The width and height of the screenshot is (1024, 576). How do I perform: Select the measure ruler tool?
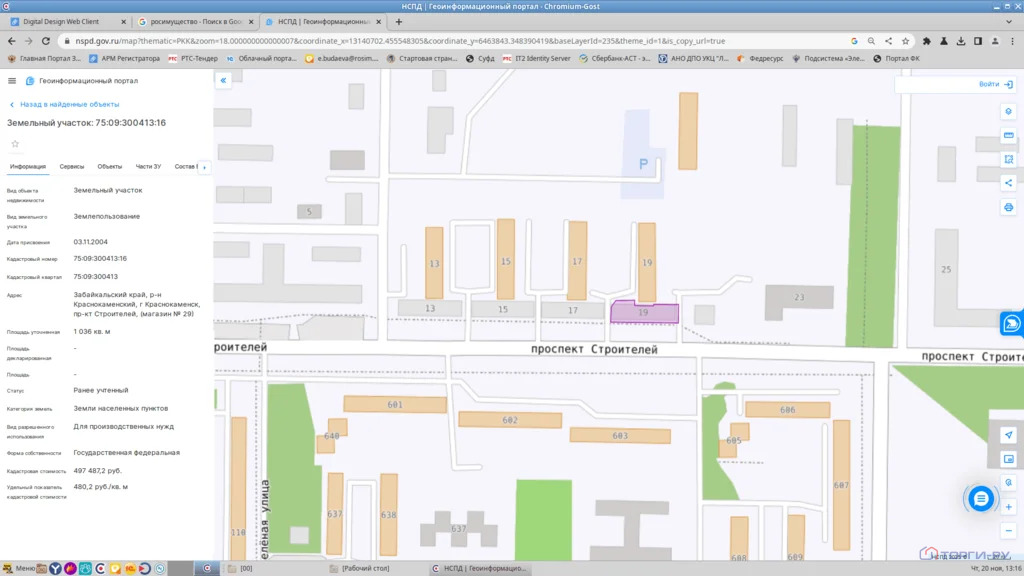[1008, 135]
